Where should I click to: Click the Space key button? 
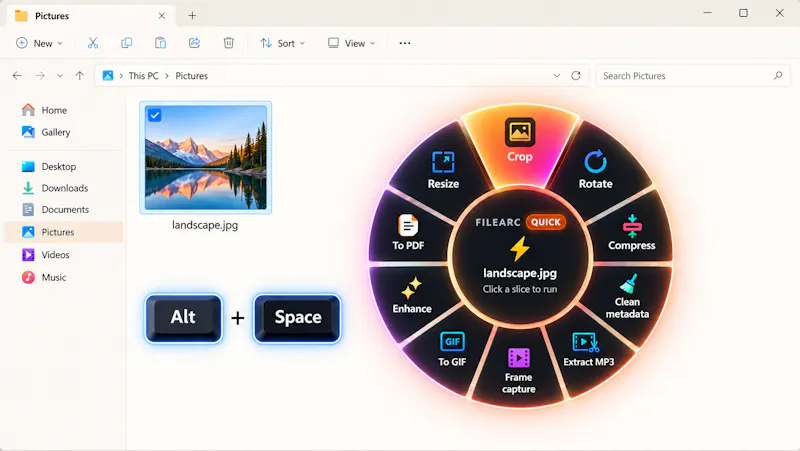point(297,318)
